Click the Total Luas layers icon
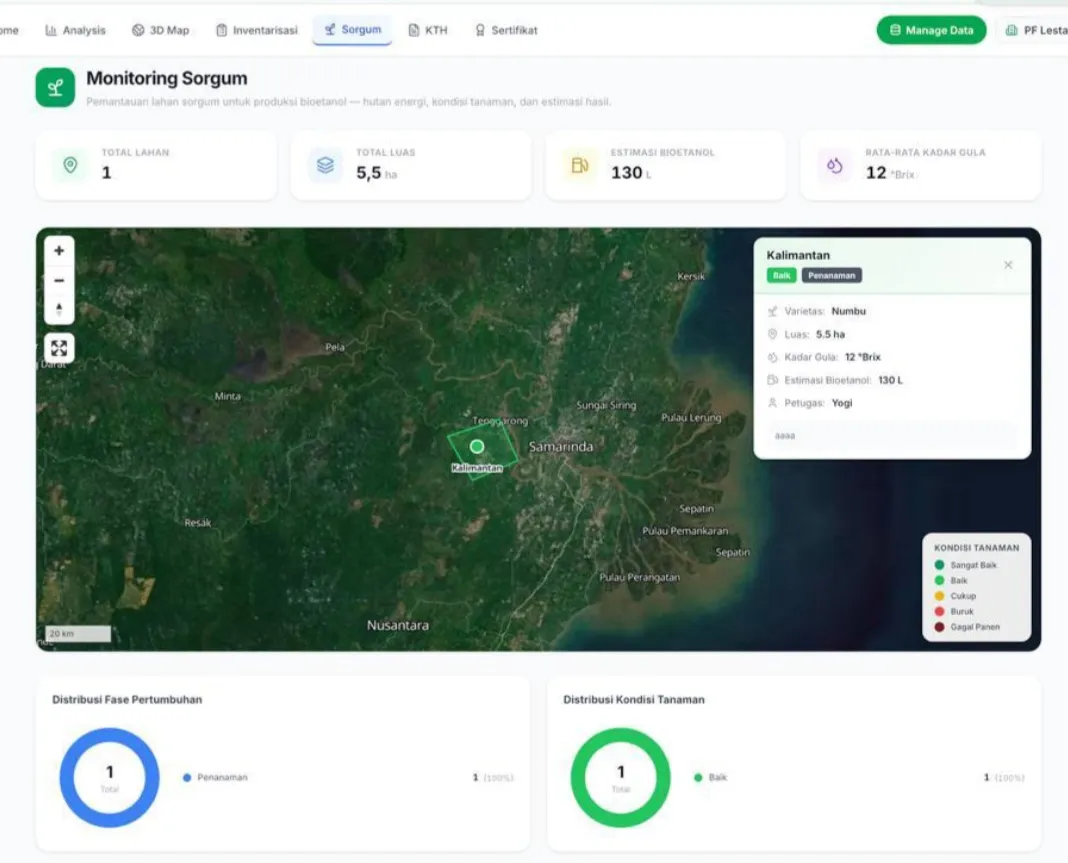 click(325, 165)
